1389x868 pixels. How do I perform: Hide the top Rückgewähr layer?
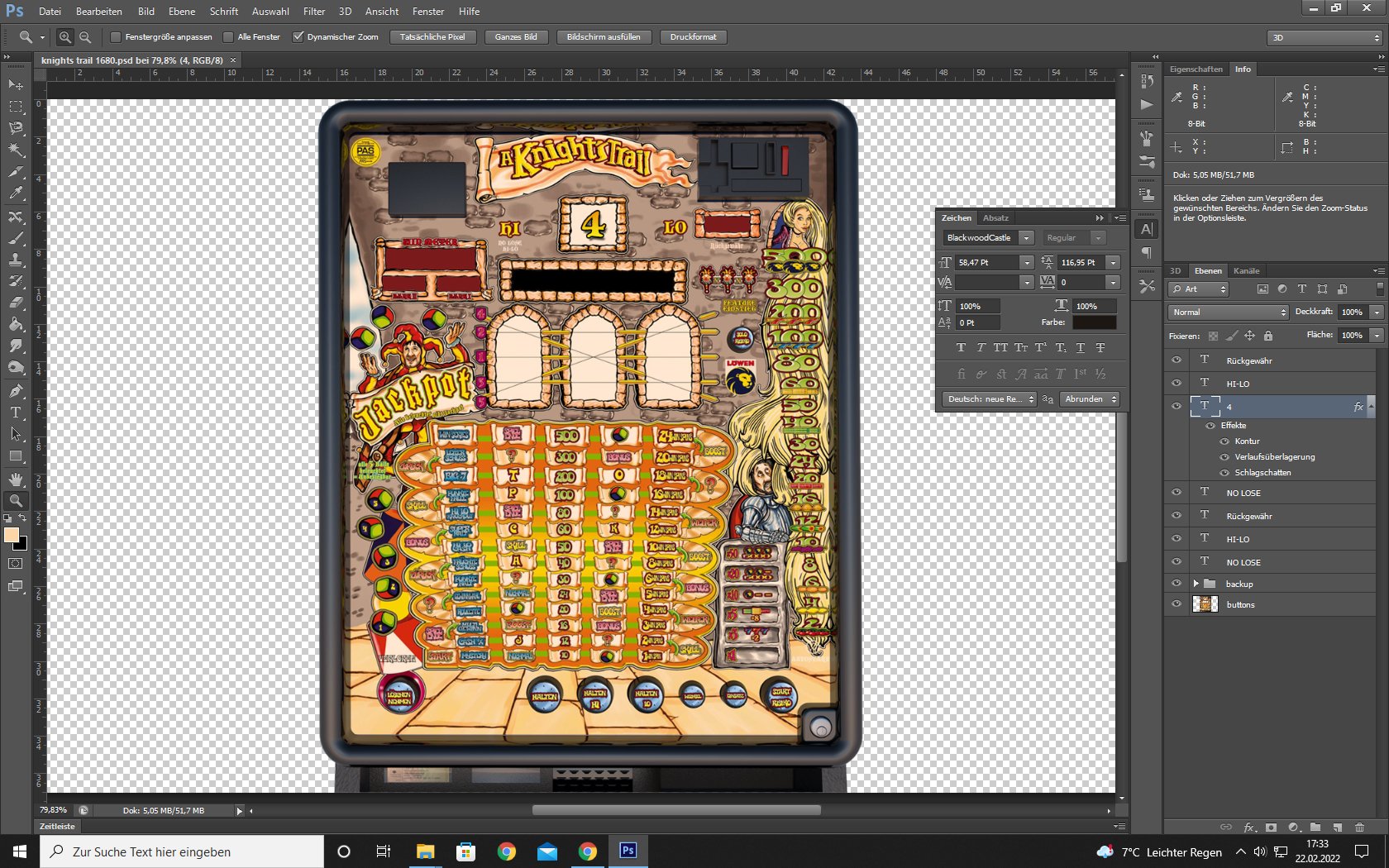tap(1177, 360)
